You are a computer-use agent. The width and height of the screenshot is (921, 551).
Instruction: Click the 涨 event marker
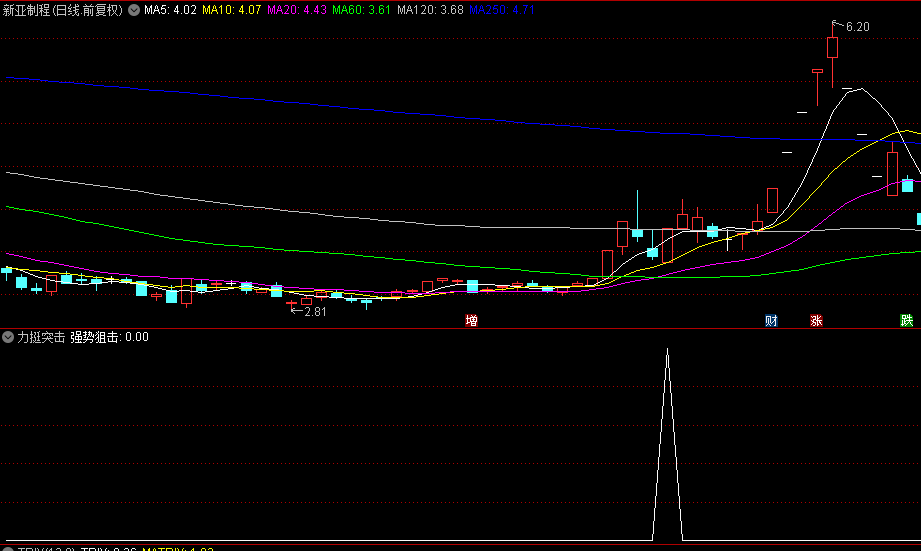pos(816,320)
